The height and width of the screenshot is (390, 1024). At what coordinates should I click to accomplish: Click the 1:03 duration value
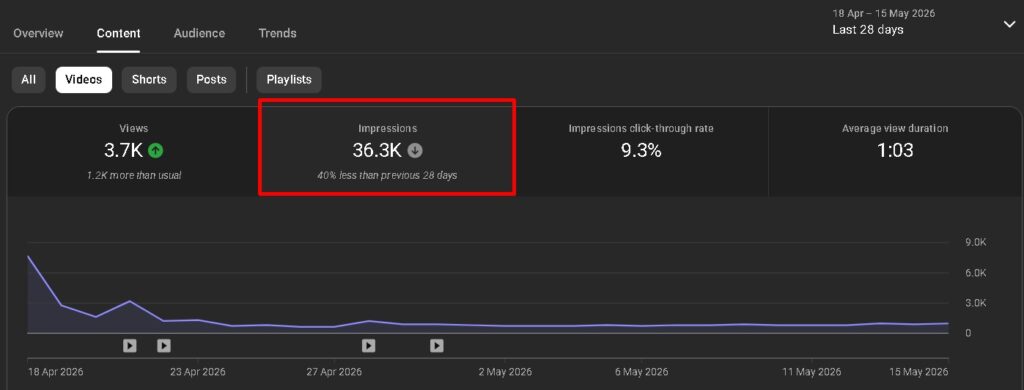(x=895, y=151)
